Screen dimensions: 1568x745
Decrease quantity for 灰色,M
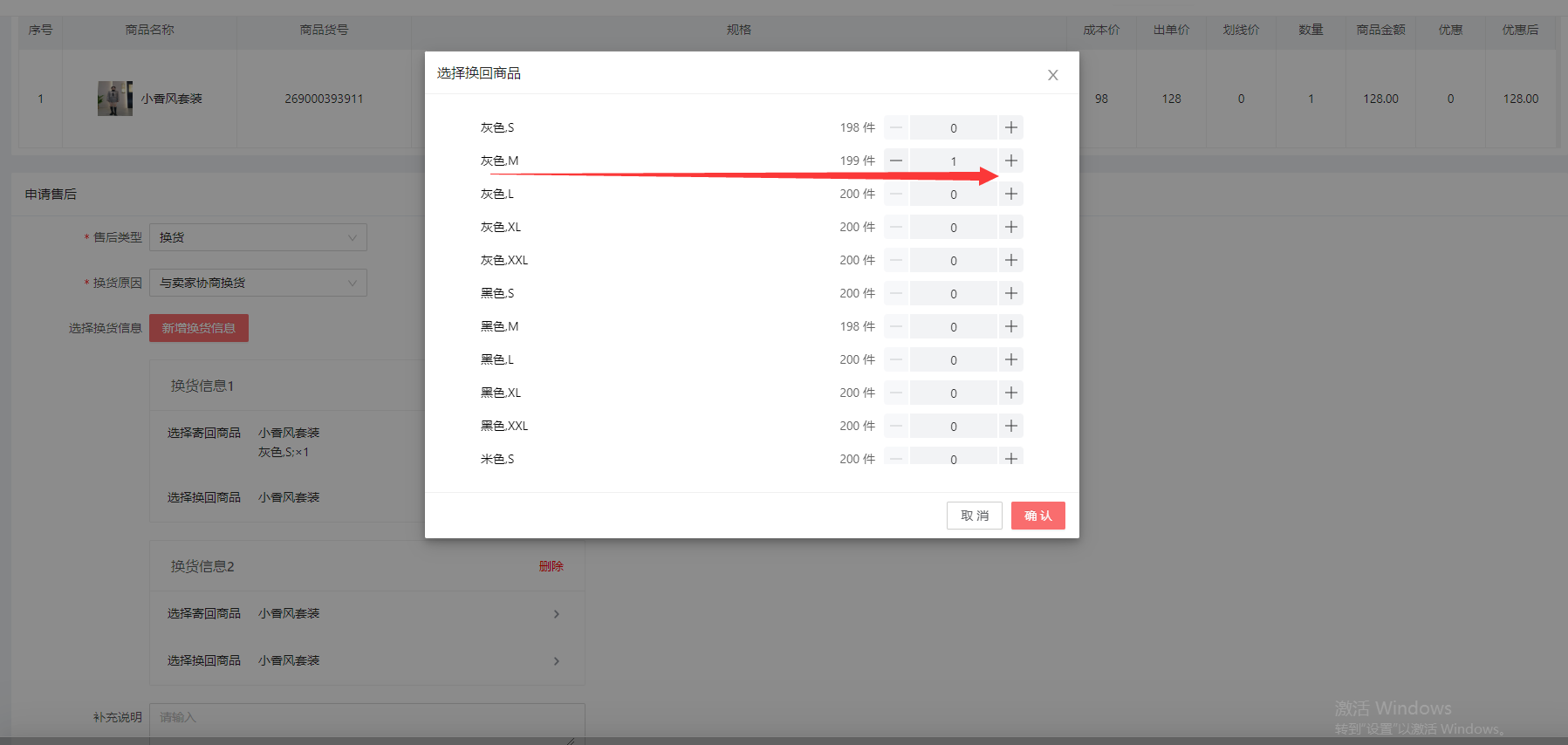tap(896, 161)
